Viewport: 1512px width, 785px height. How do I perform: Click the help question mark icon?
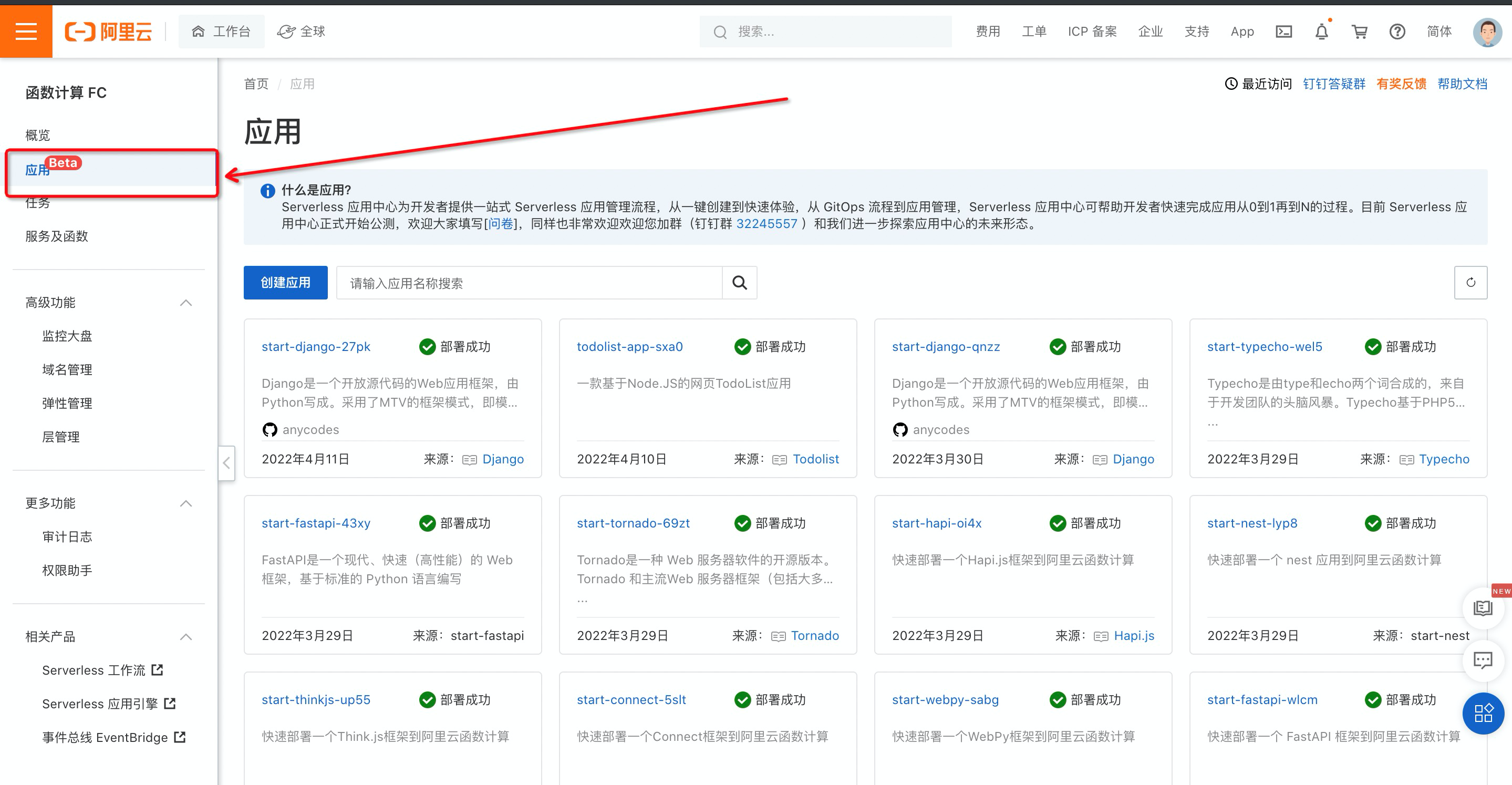tap(1396, 31)
